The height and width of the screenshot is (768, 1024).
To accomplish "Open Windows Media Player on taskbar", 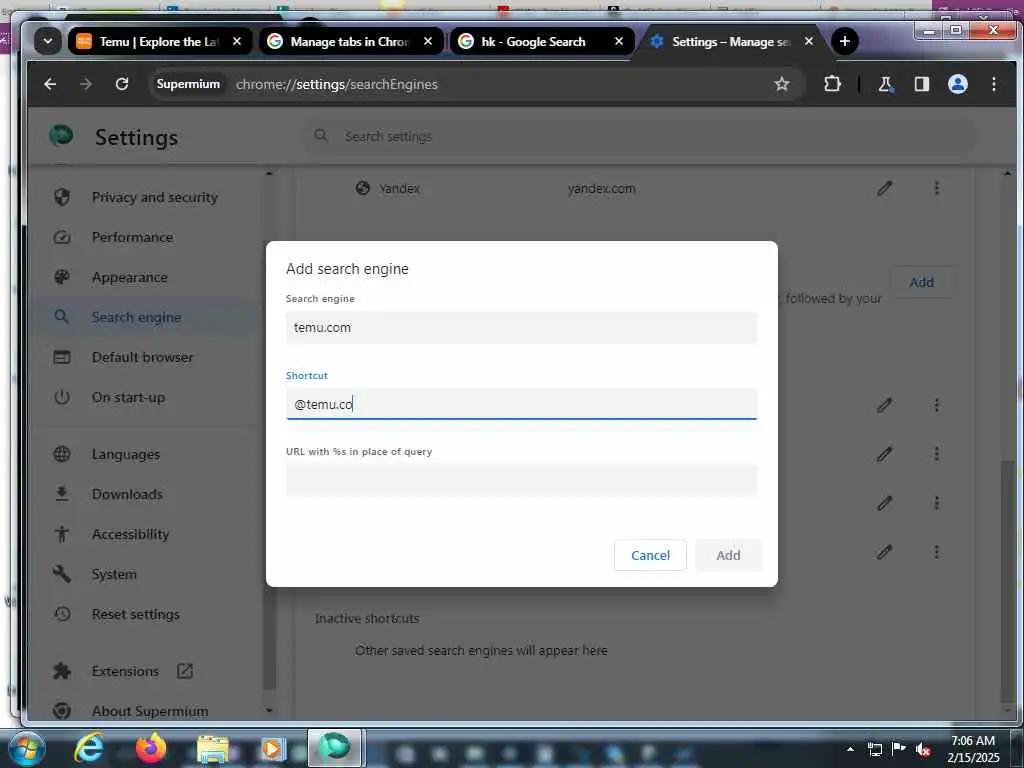I will pyautogui.click(x=272, y=749).
